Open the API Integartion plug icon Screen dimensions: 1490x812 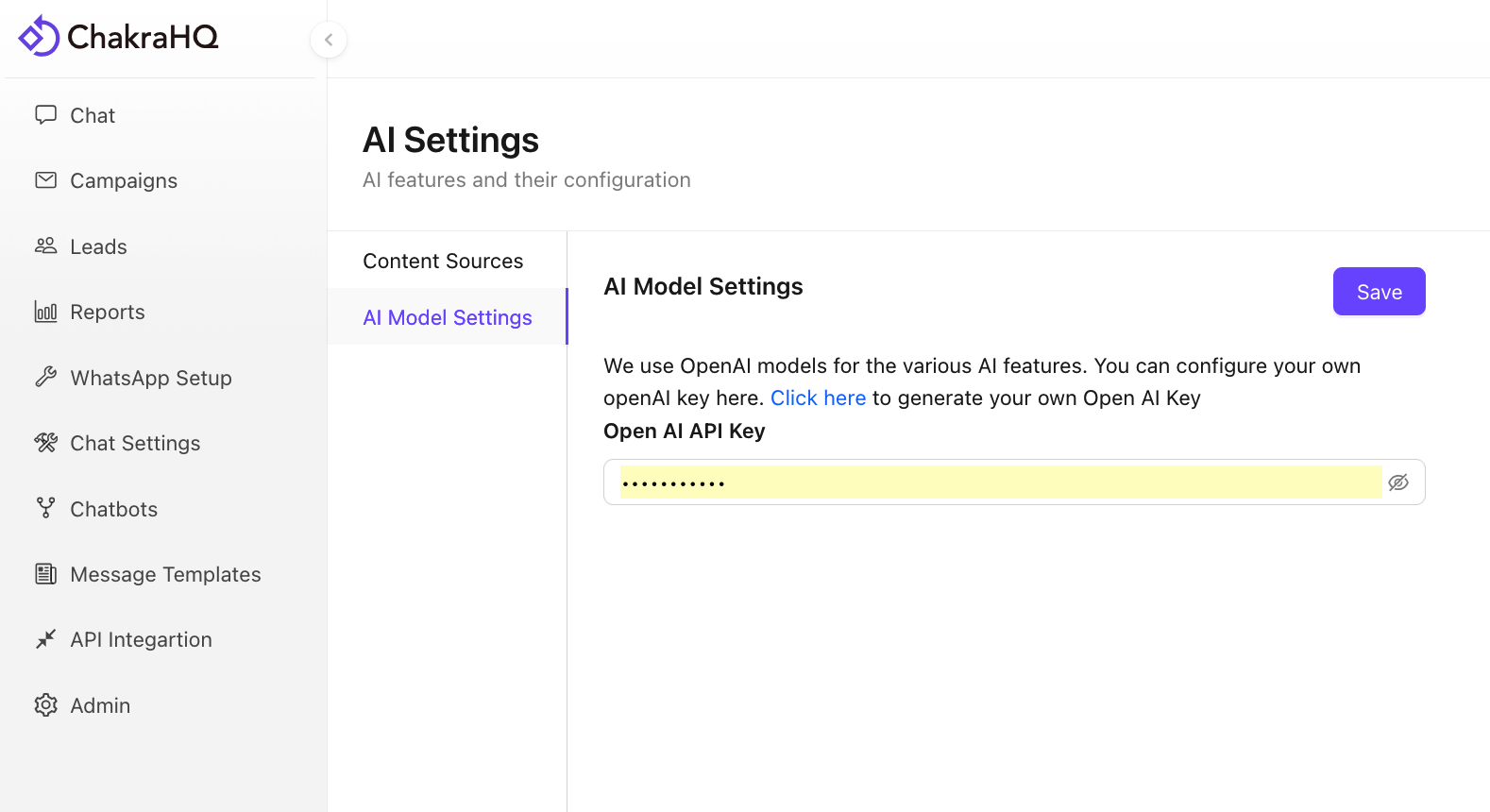click(x=45, y=640)
